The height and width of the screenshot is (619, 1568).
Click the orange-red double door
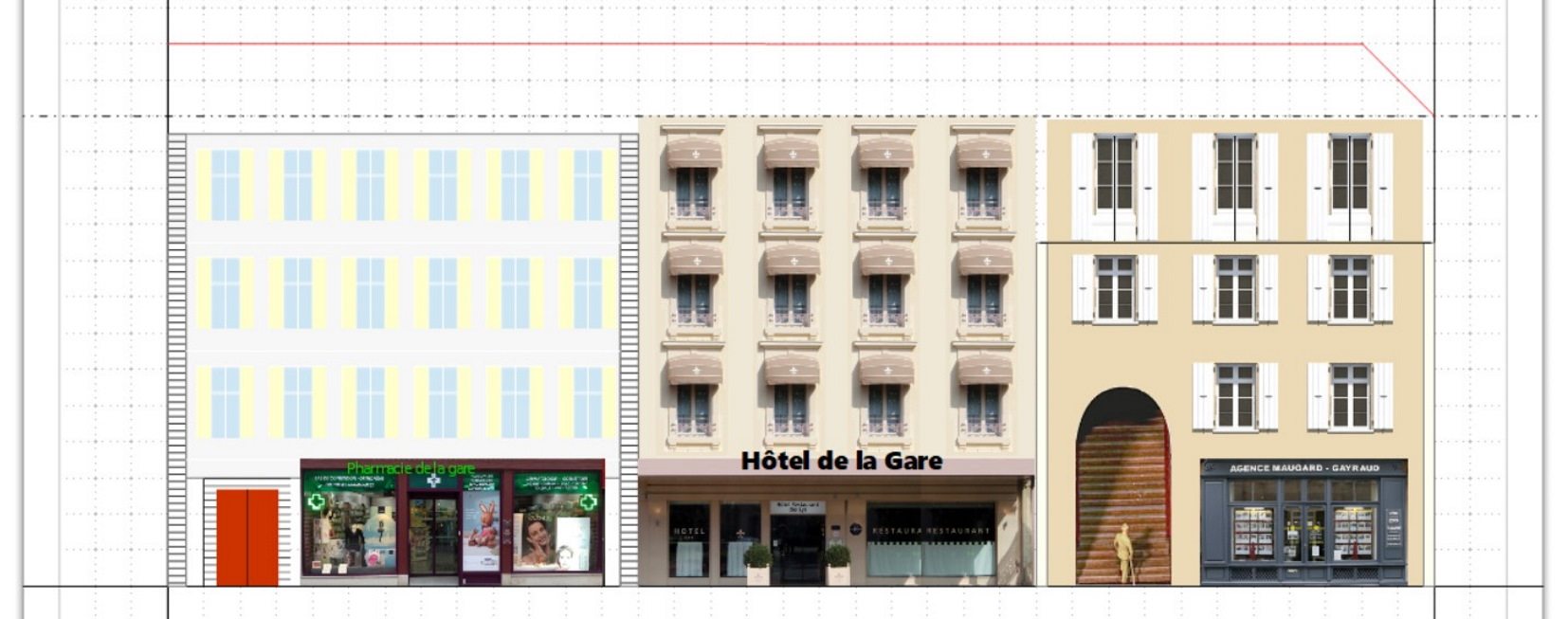[x=247, y=537]
